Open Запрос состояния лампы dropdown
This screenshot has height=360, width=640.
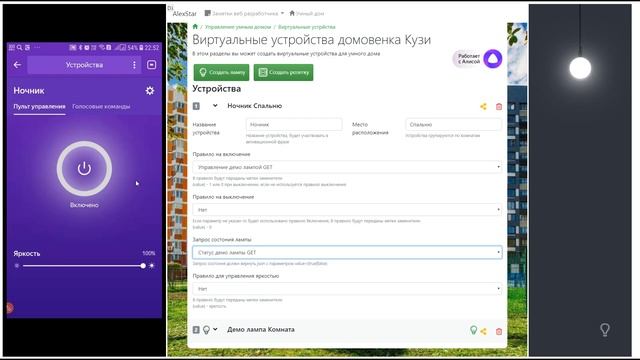tap(347, 252)
